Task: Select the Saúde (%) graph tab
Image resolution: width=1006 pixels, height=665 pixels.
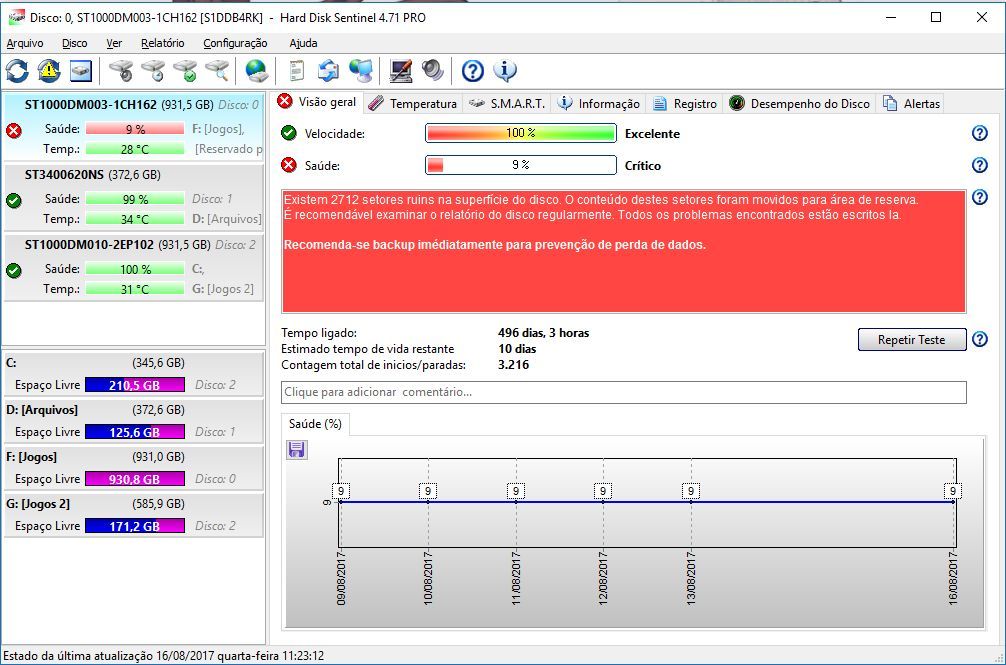Action: click(315, 424)
